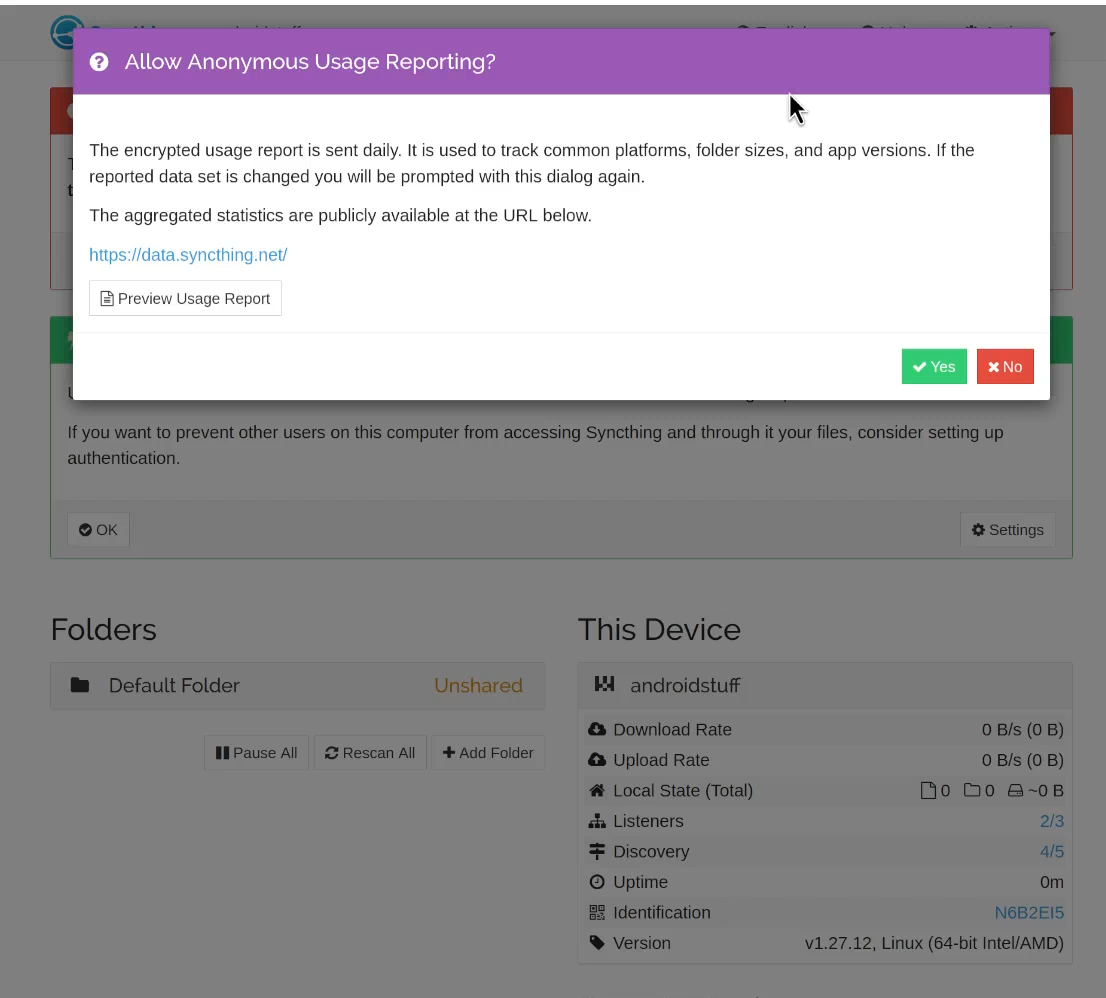Screen dimensions: 1106x998
Task: Add Folder button
Action: point(488,753)
